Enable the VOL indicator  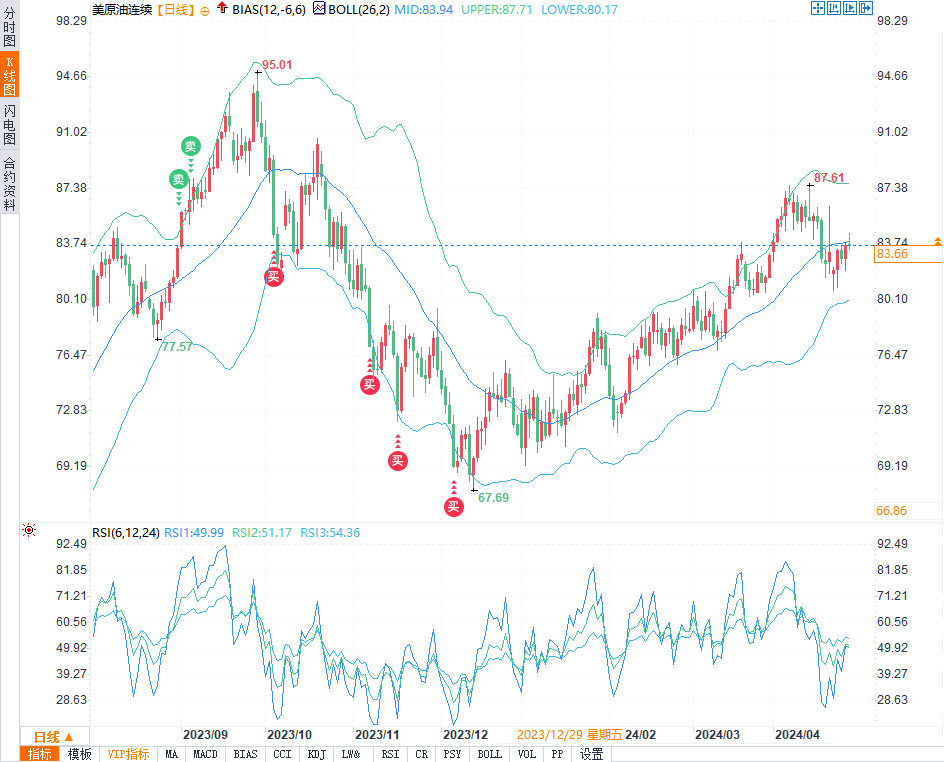tap(527, 754)
